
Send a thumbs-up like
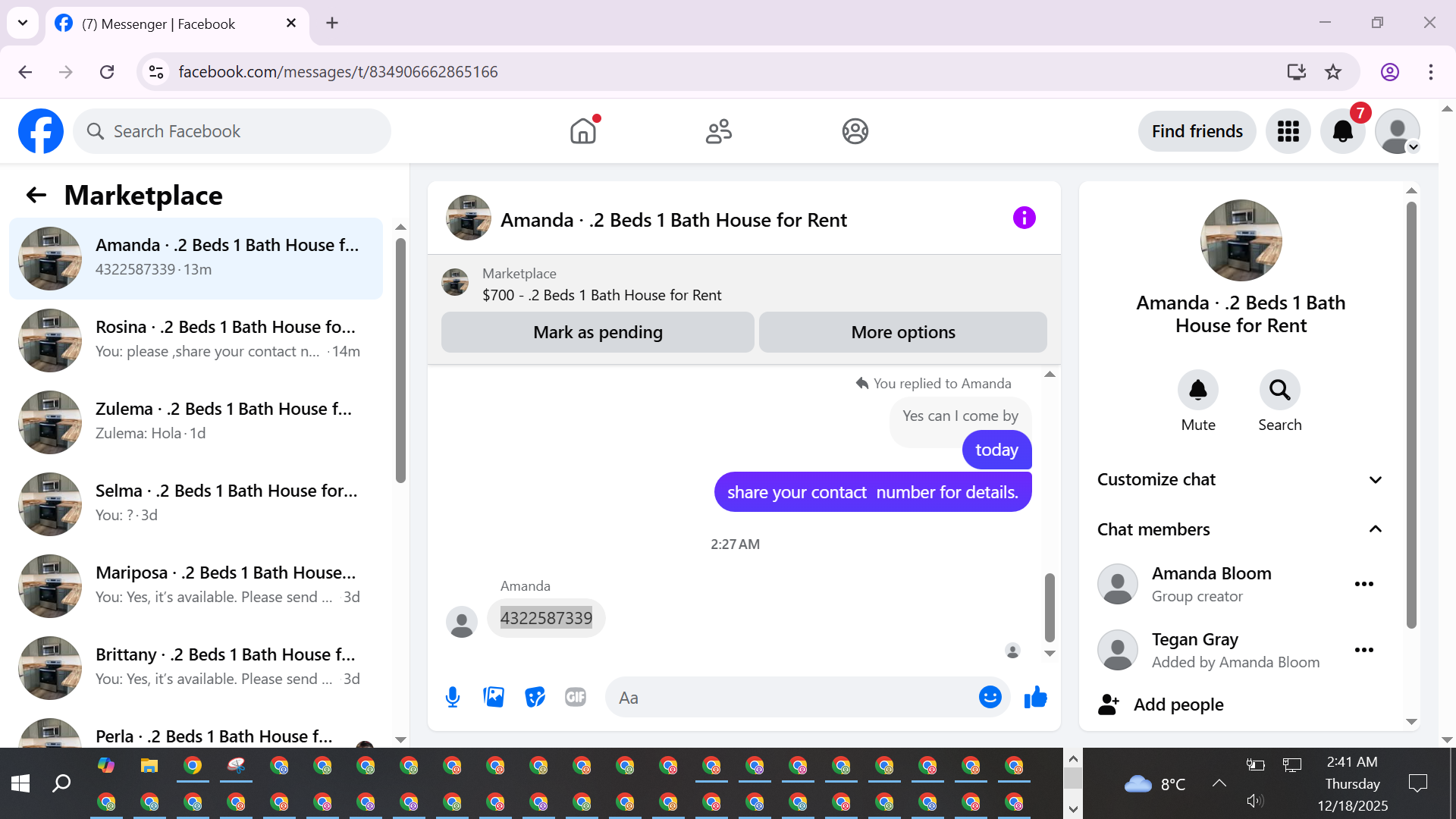[x=1035, y=697]
